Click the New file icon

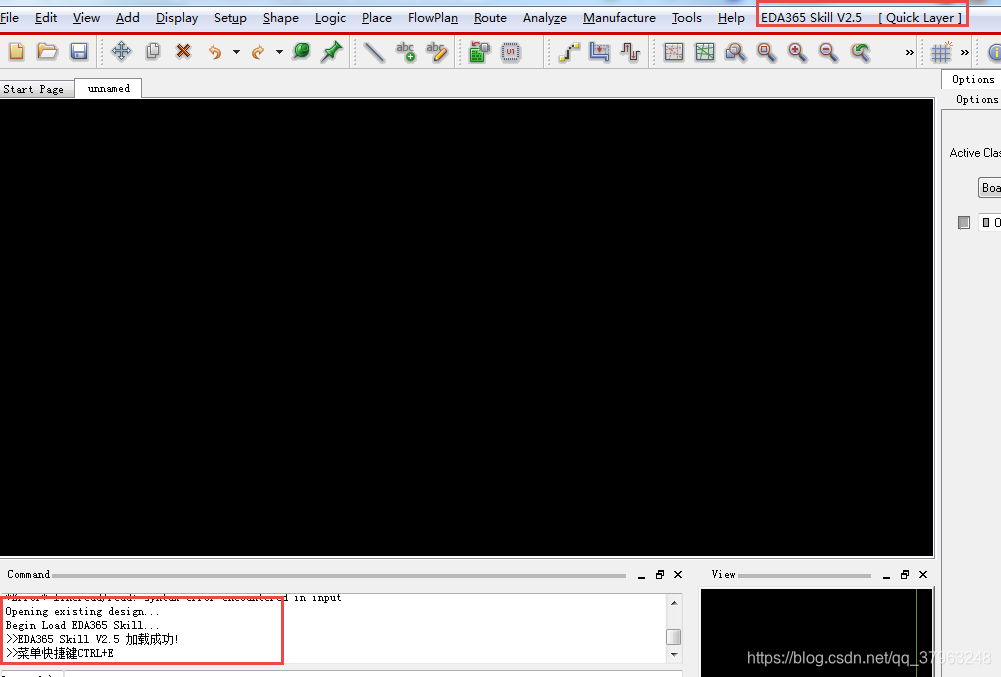pos(17,52)
